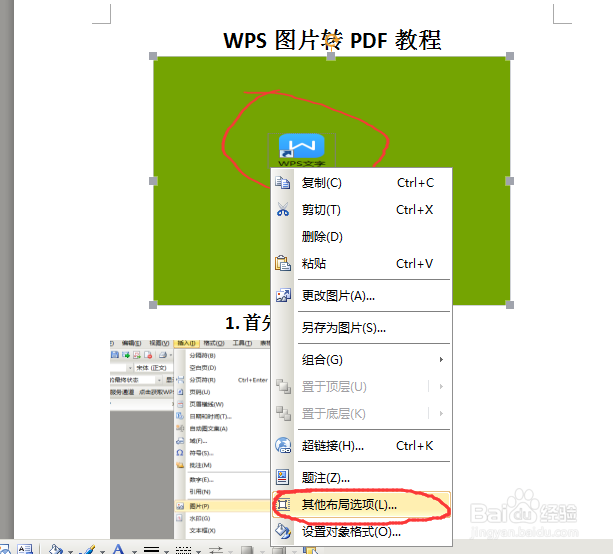
Task: Open the line color dropdown arrow
Action: pyautogui.click(x=102, y=551)
